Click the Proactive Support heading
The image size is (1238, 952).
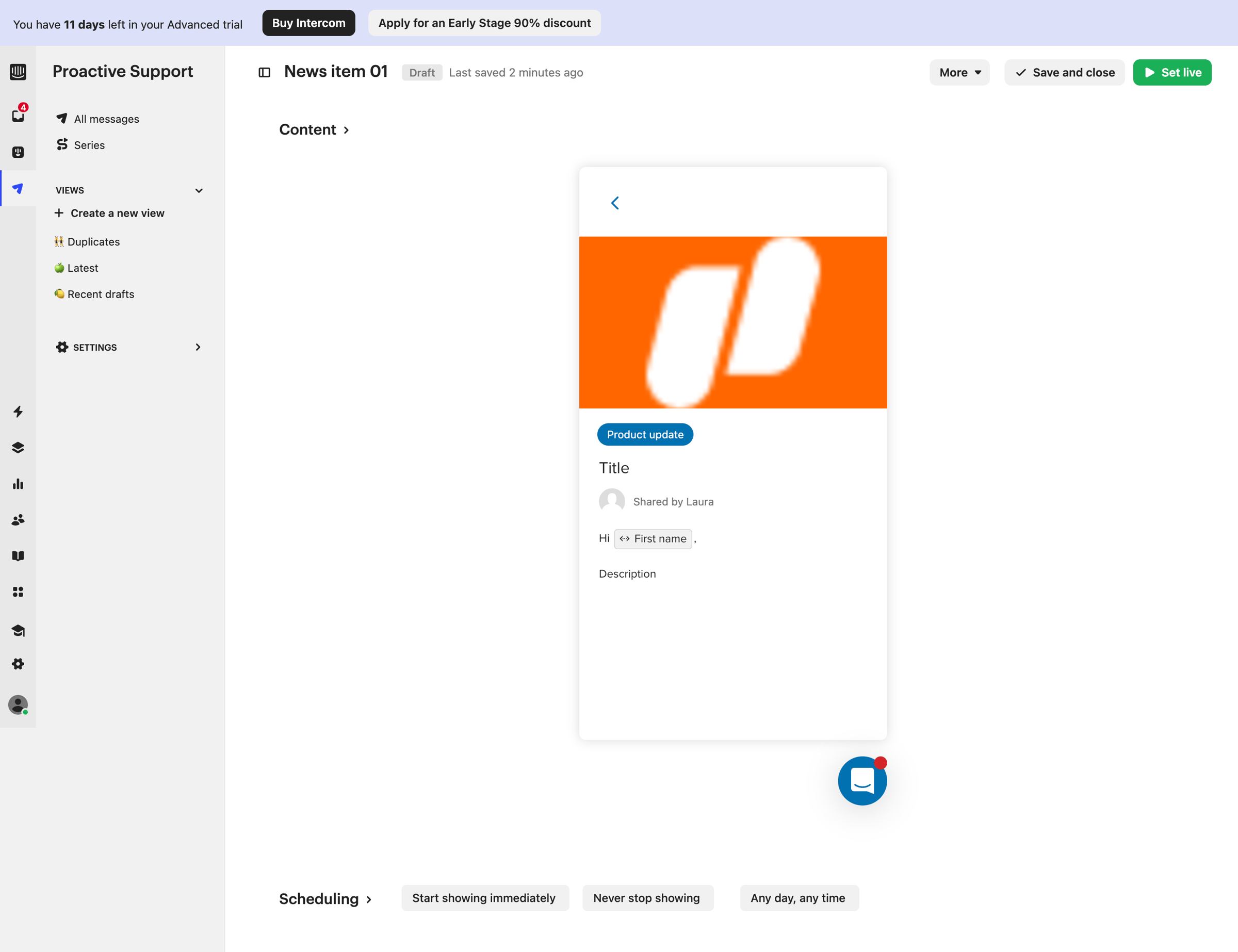(122, 71)
